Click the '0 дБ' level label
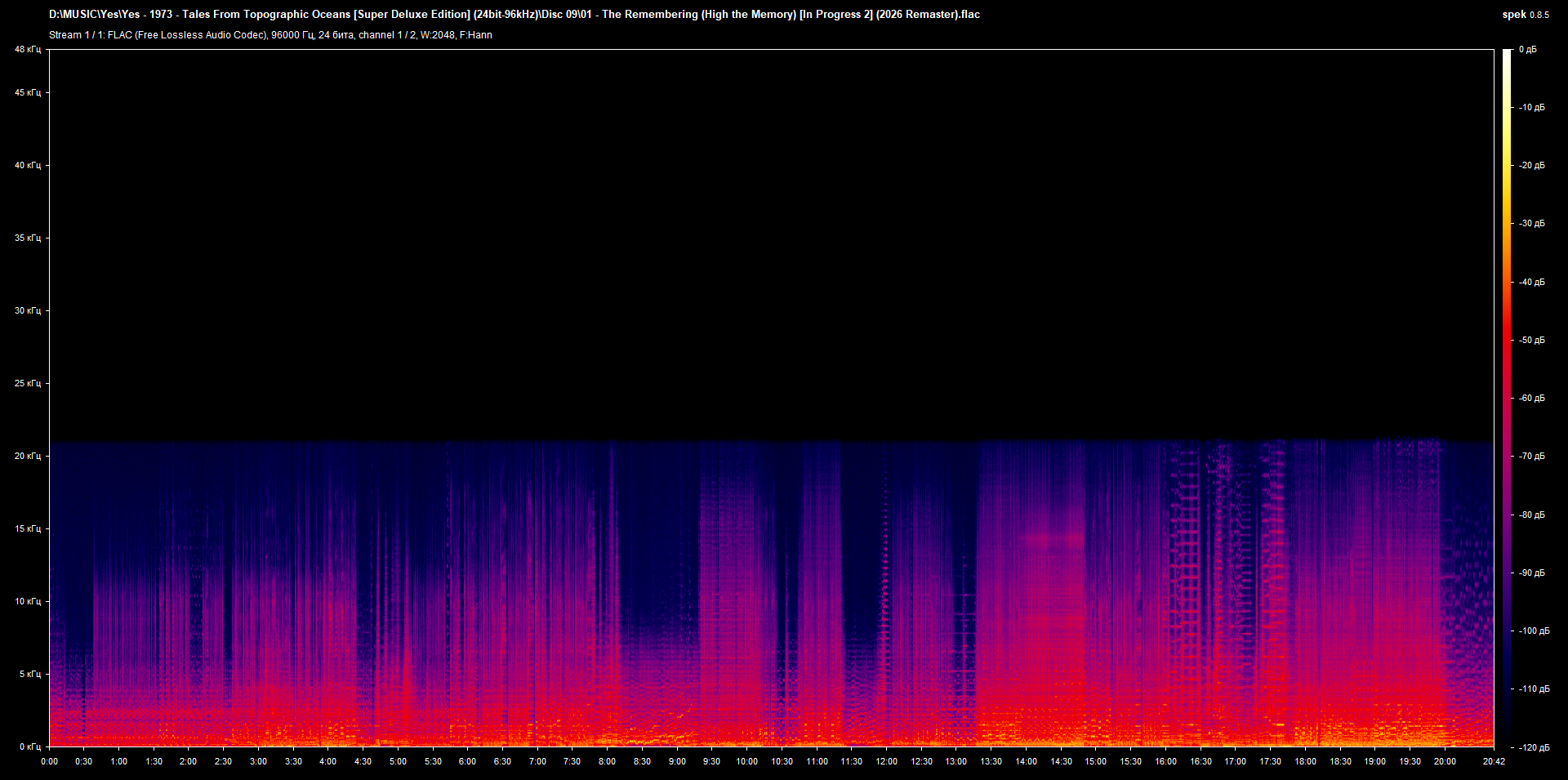The width and height of the screenshot is (1568, 780). click(1528, 49)
